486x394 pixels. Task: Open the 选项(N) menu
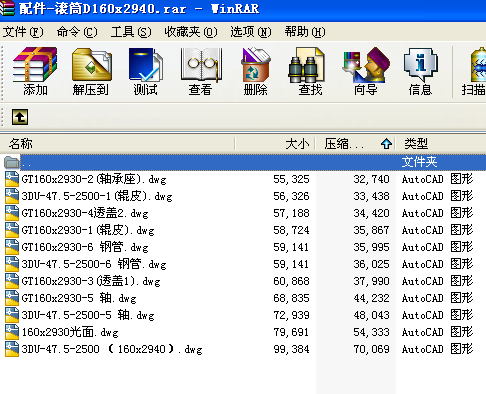pos(251,32)
